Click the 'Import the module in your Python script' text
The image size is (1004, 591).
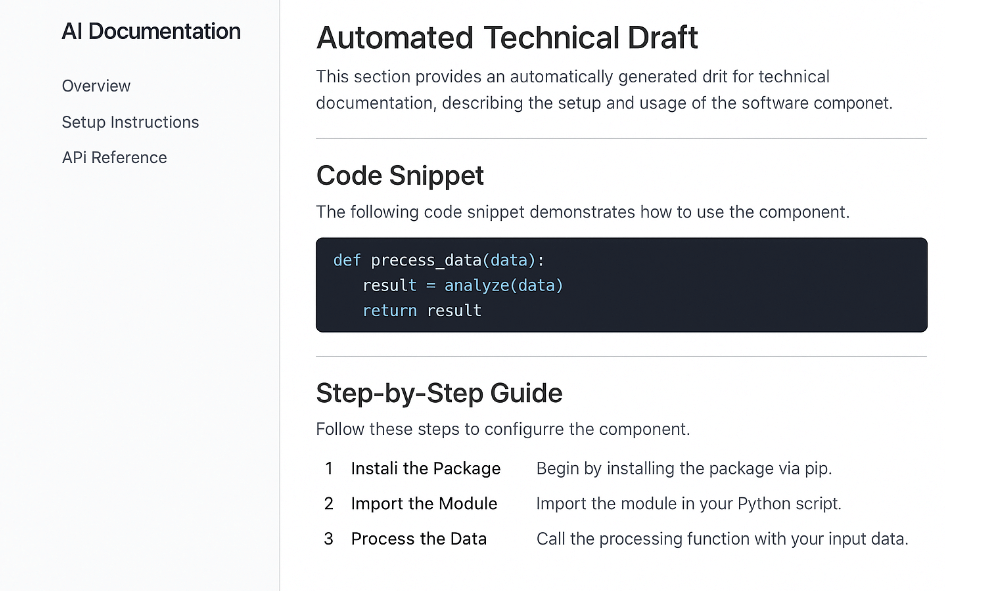tap(688, 503)
